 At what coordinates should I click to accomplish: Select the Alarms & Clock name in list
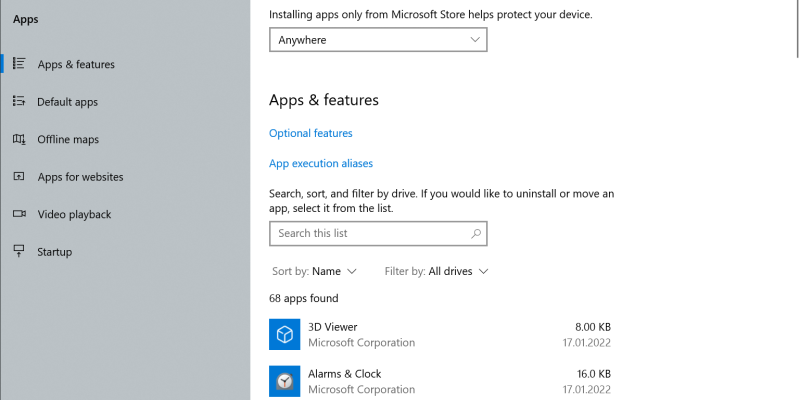344,374
